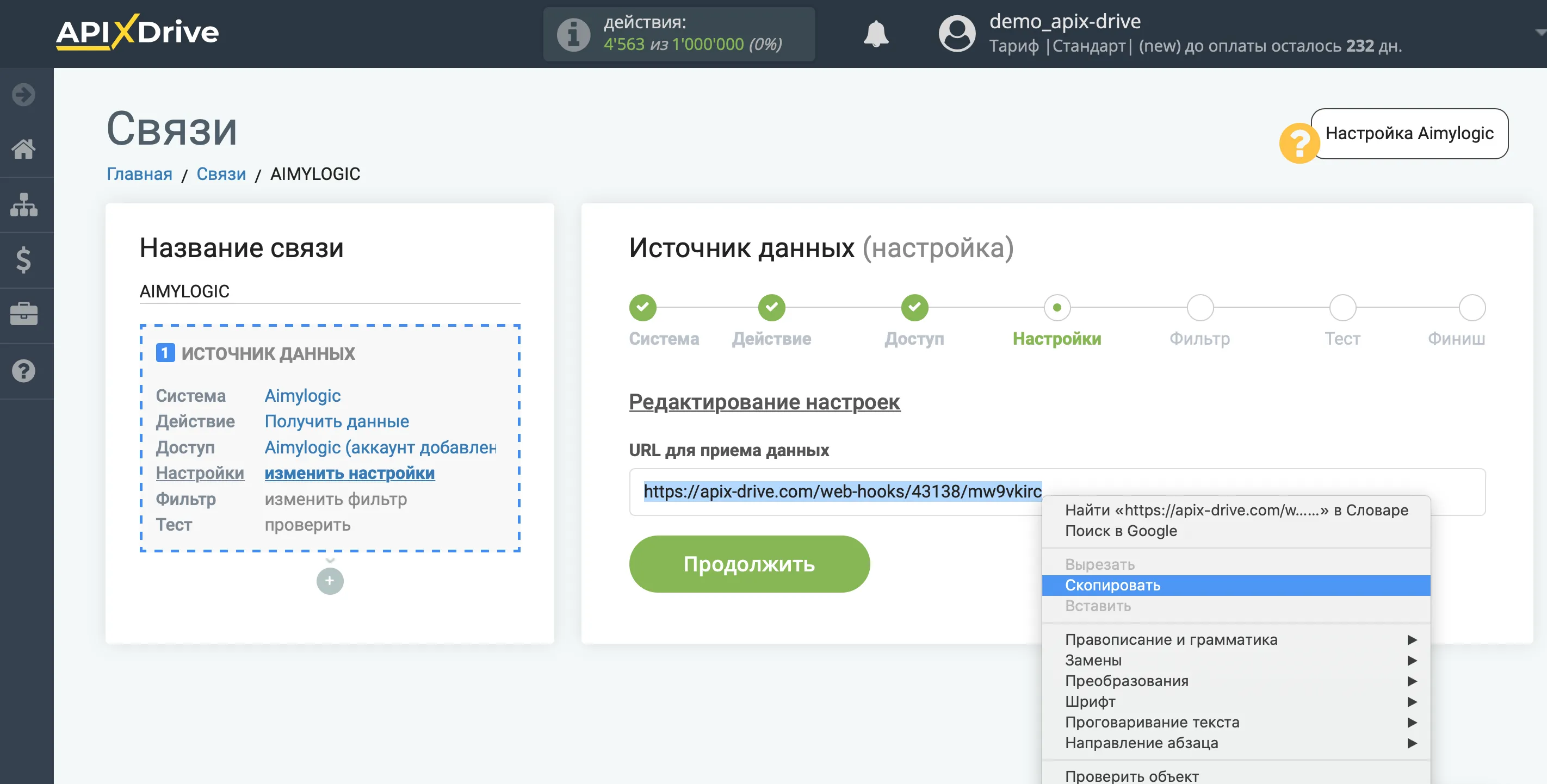1547x784 pixels.
Task: Expand the account menu arrow in the header
Action: pos(1540,33)
